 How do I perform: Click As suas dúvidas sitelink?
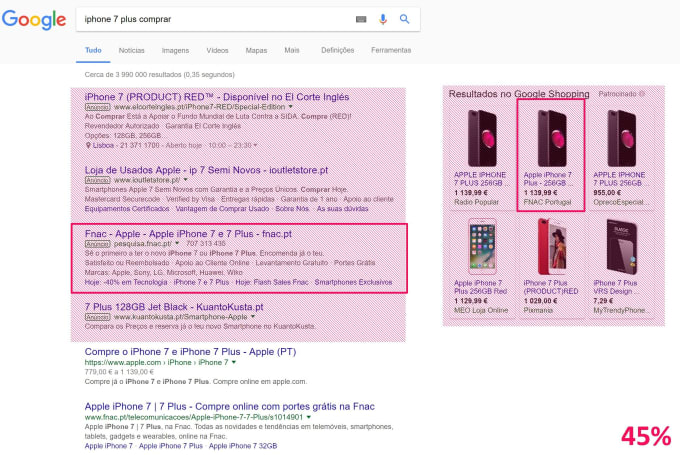343,209
